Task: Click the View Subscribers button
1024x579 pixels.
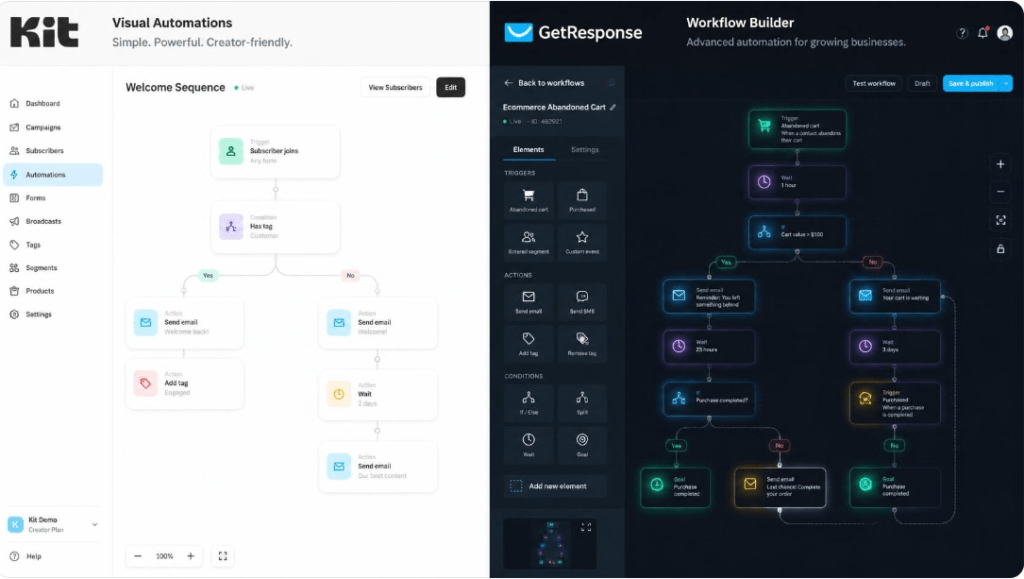Action: [395, 87]
